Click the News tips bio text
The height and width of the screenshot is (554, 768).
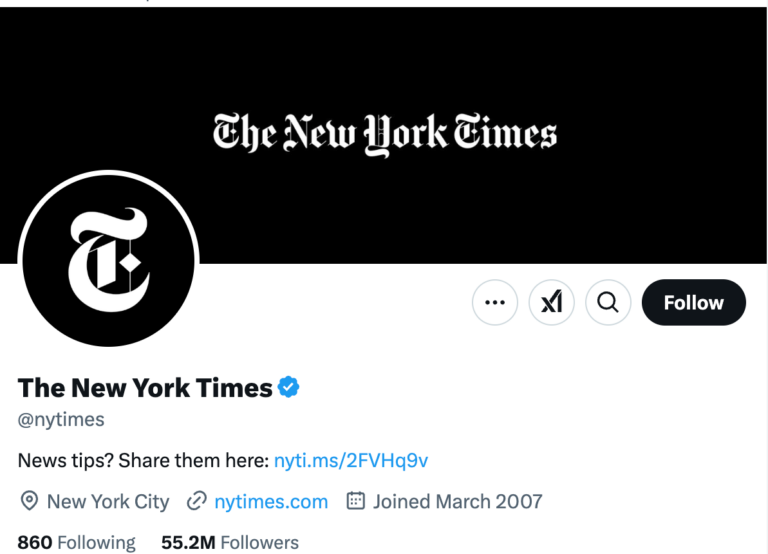(144, 460)
